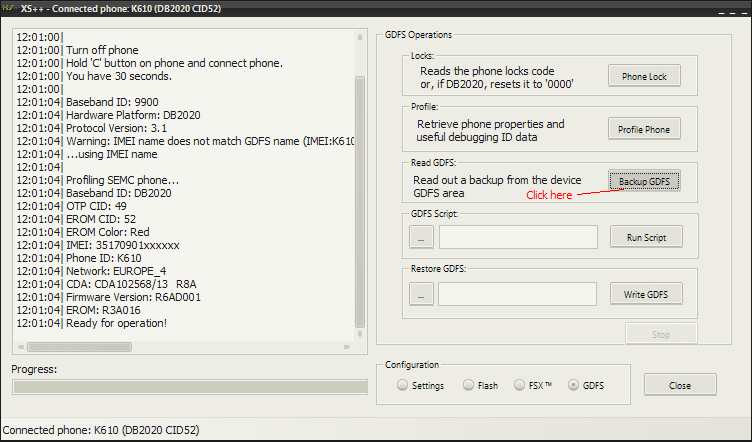The width and height of the screenshot is (752, 442).
Task: Click the Backup GDFS button
Action: [644, 181]
